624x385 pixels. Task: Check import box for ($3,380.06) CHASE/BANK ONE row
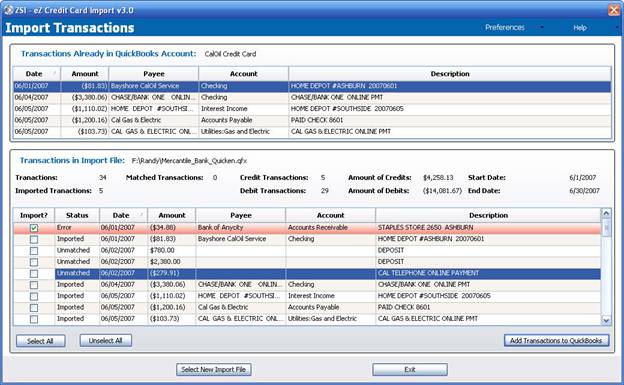tap(34, 285)
